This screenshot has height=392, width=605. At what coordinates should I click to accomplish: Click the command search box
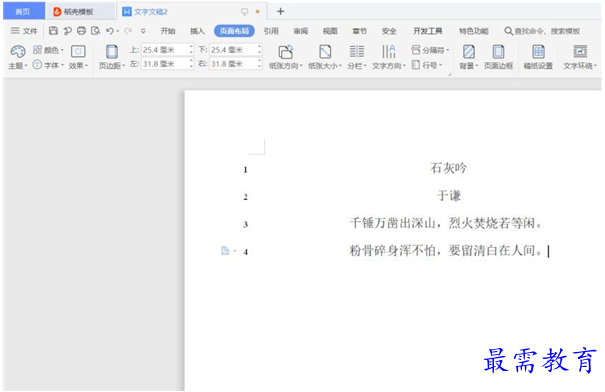pos(542,31)
